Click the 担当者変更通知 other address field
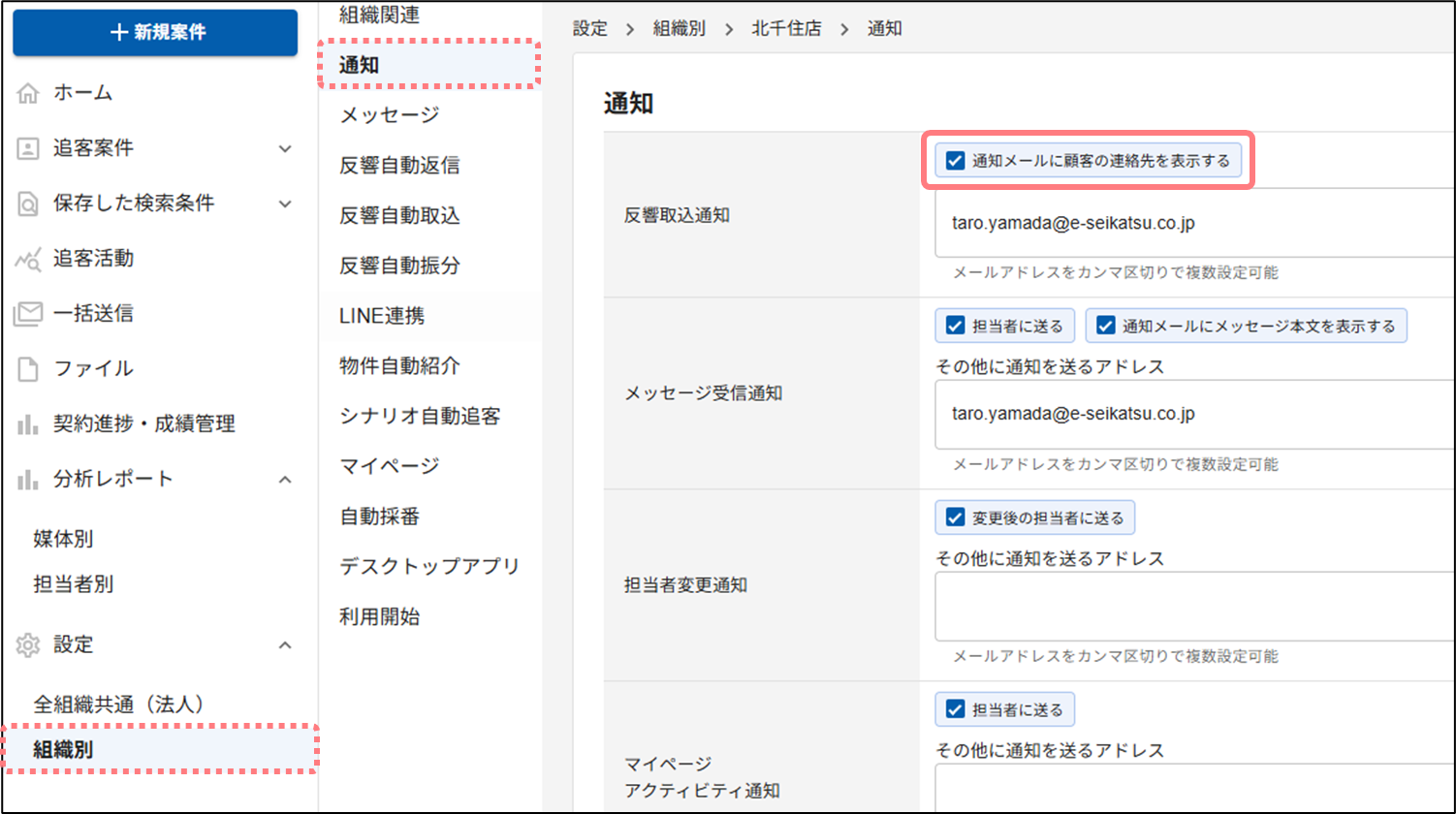 click(x=1194, y=607)
